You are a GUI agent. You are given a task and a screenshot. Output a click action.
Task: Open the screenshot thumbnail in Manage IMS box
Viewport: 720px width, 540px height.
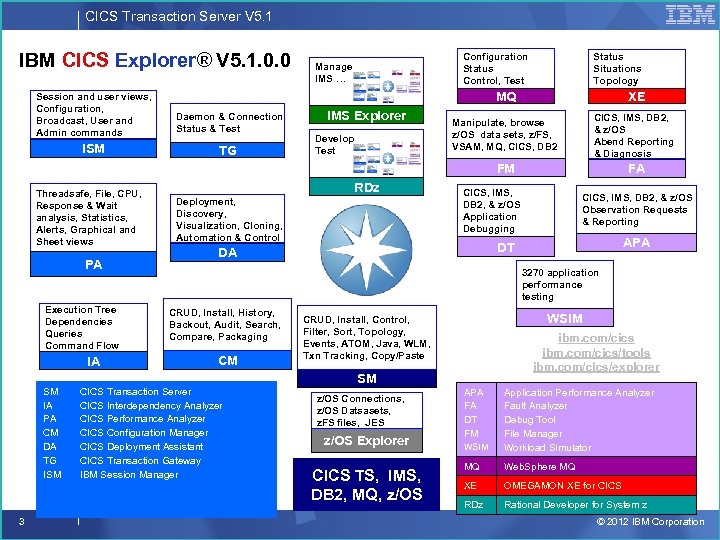click(x=387, y=85)
